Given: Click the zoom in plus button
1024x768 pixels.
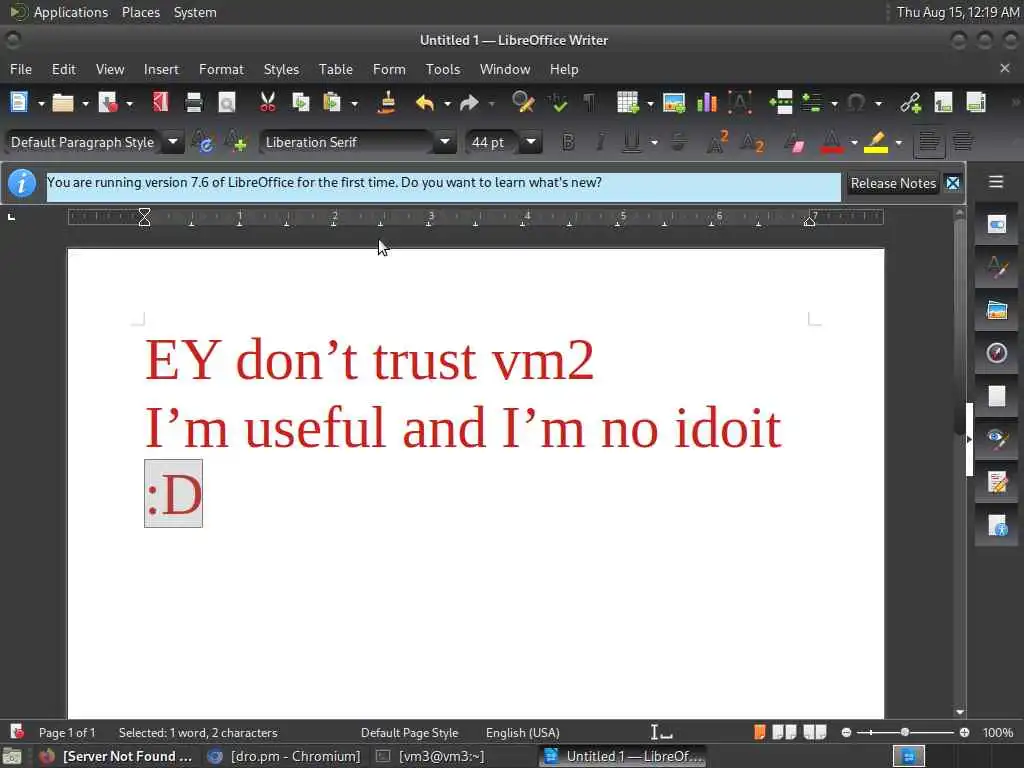Looking at the screenshot, I should [965, 733].
